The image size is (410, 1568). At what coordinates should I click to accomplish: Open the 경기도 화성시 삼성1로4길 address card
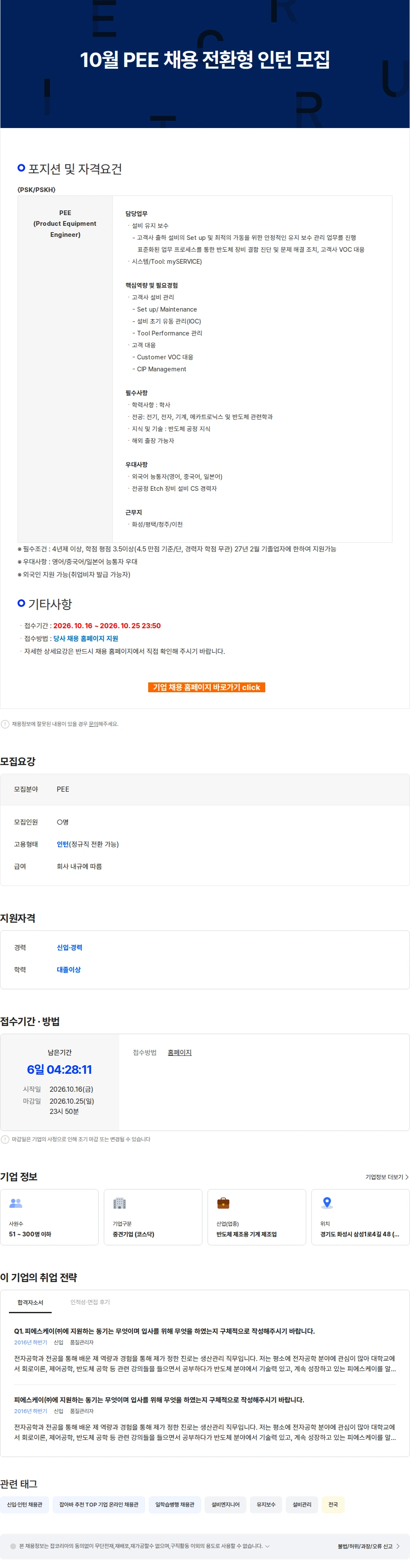[x=360, y=1217]
